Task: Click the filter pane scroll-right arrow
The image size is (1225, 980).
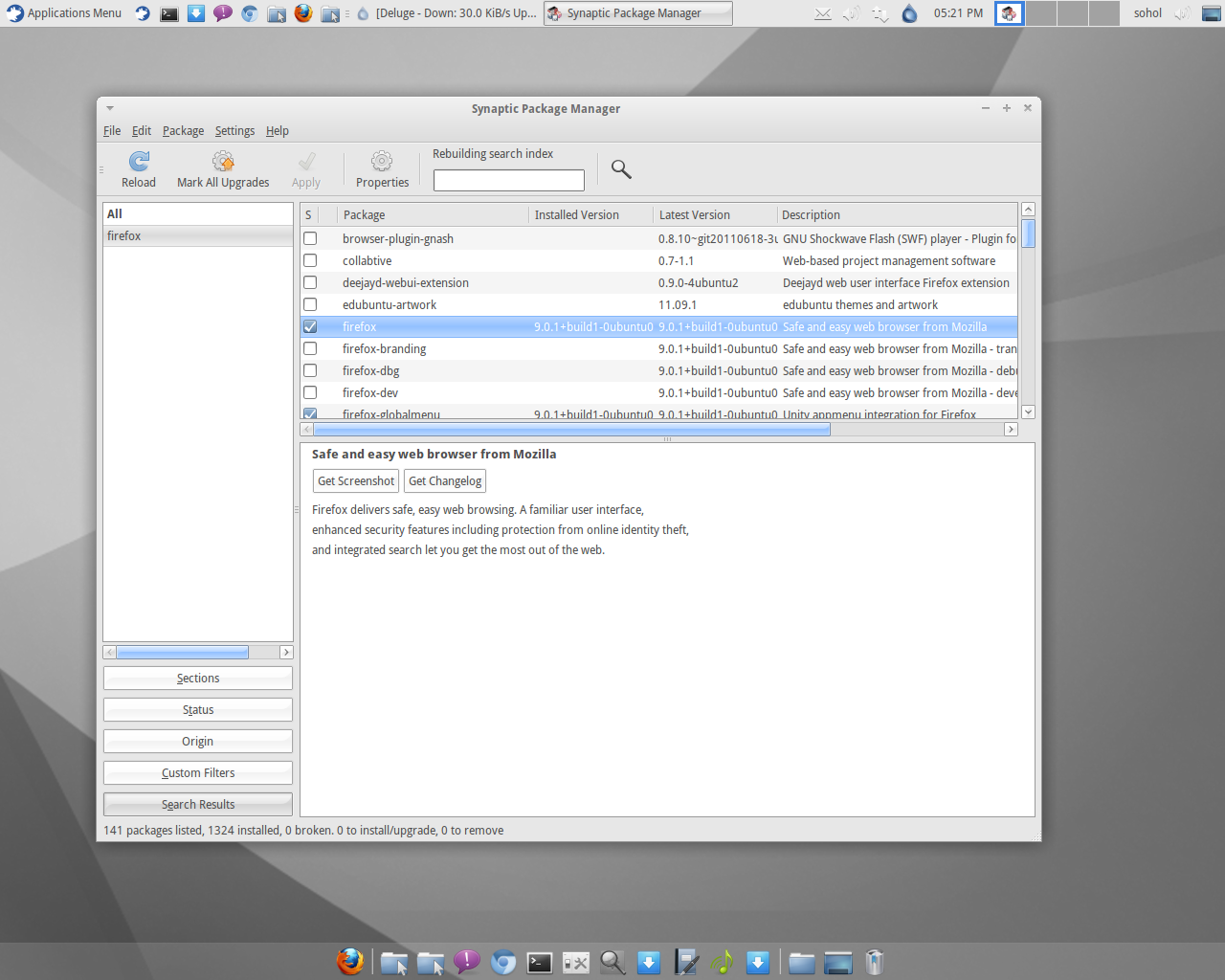Action: pyautogui.click(x=286, y=653)
